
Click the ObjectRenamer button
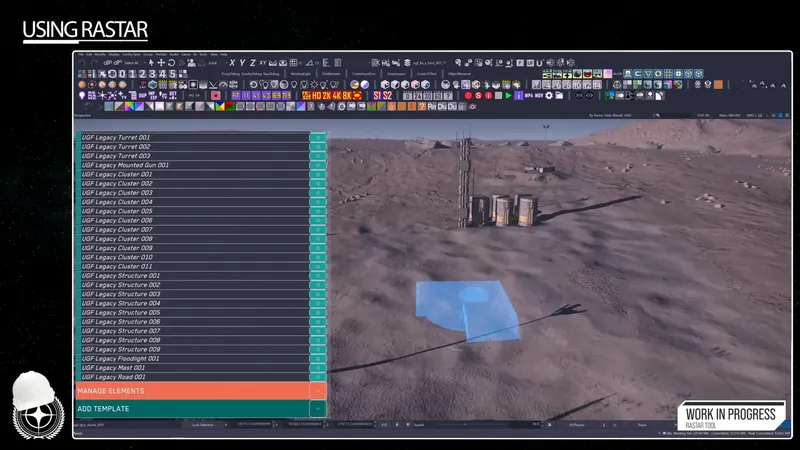pos(459,74)
